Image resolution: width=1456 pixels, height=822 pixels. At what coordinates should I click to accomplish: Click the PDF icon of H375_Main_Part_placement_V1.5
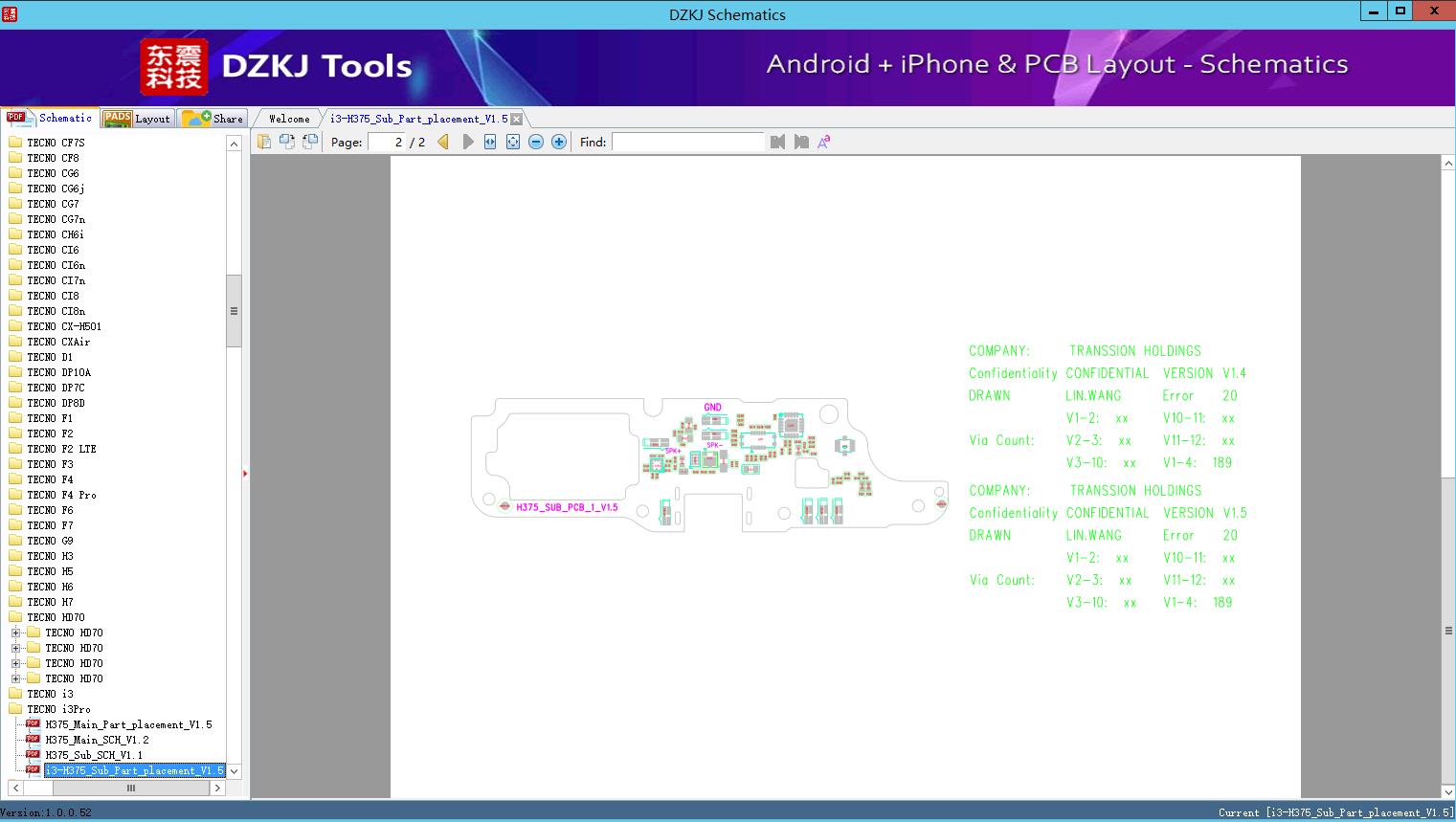33,724
